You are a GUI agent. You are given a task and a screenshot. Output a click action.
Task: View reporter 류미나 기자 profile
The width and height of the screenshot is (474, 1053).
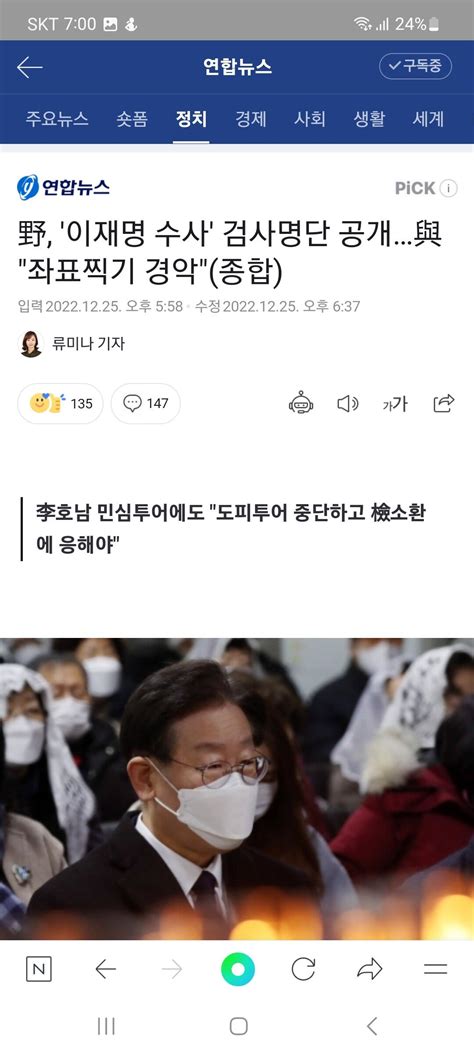coord(71,344)
